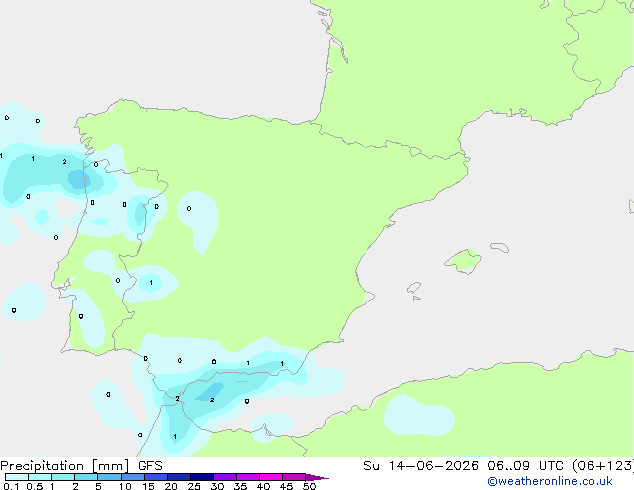Pick the 1–2 mm legend color swatch

point(63,477)
